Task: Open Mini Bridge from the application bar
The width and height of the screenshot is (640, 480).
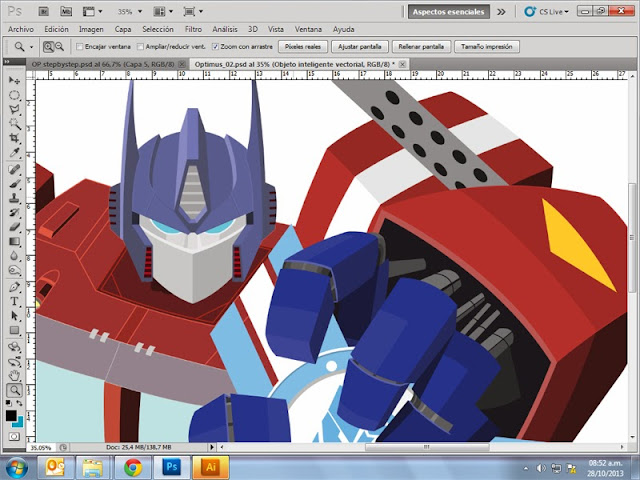Action: point(66,13)
